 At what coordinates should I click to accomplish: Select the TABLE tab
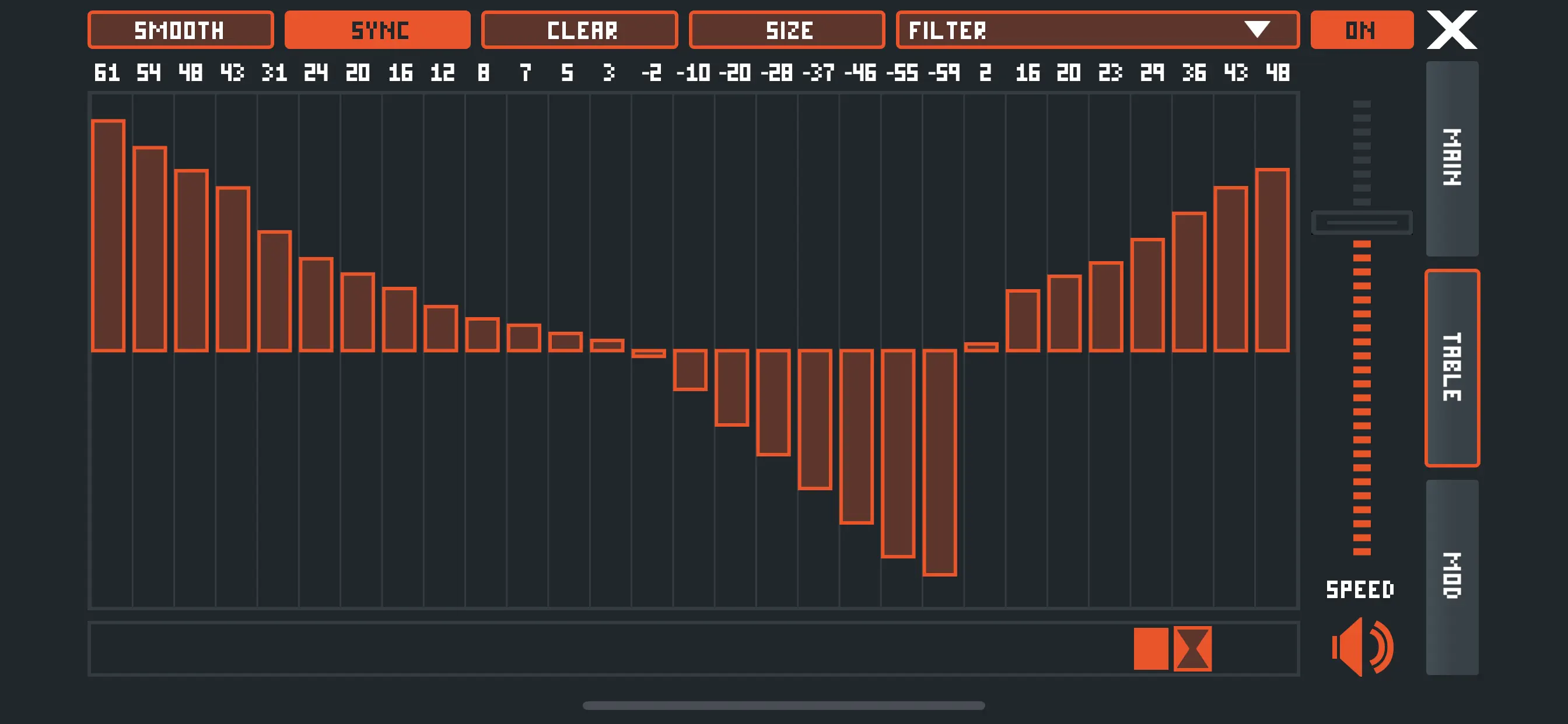[x=1452, y=367]
